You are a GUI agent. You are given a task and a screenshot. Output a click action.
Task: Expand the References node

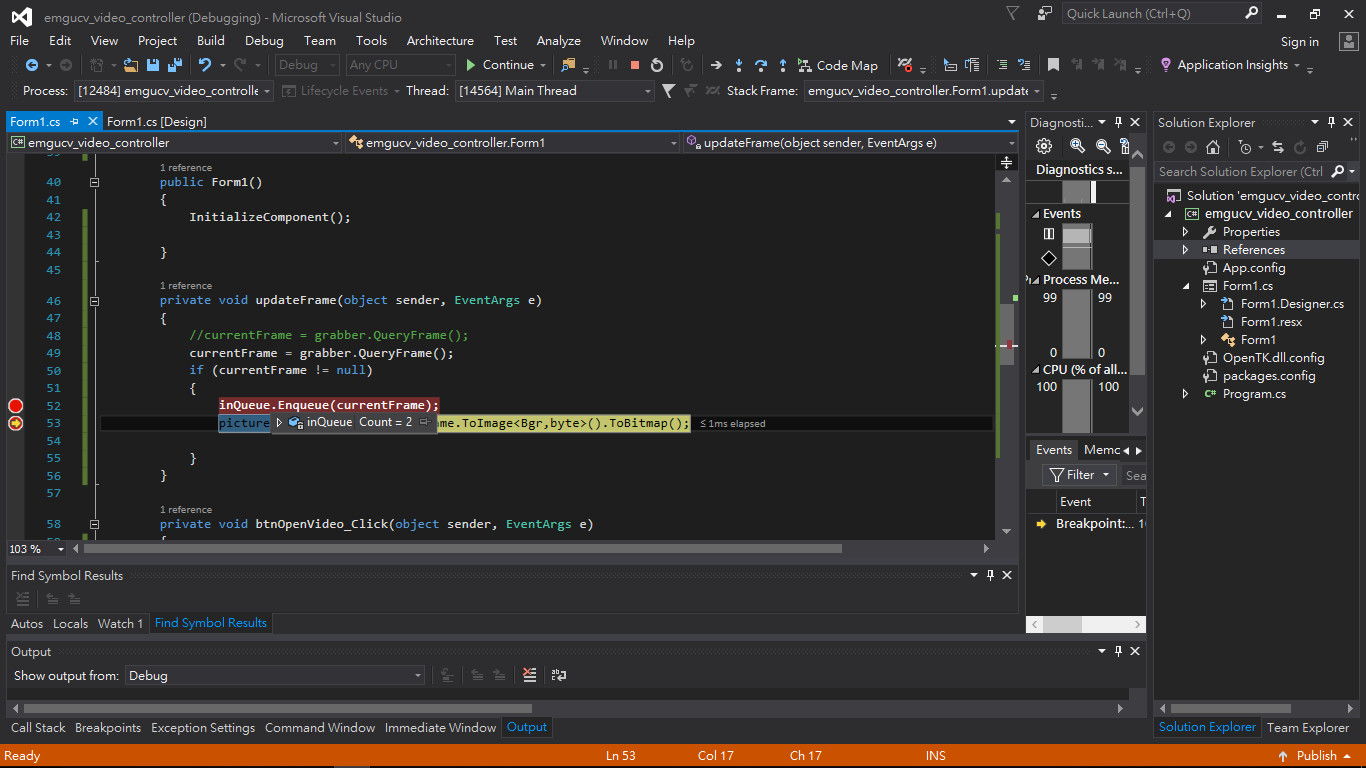tap(1186, 250)
